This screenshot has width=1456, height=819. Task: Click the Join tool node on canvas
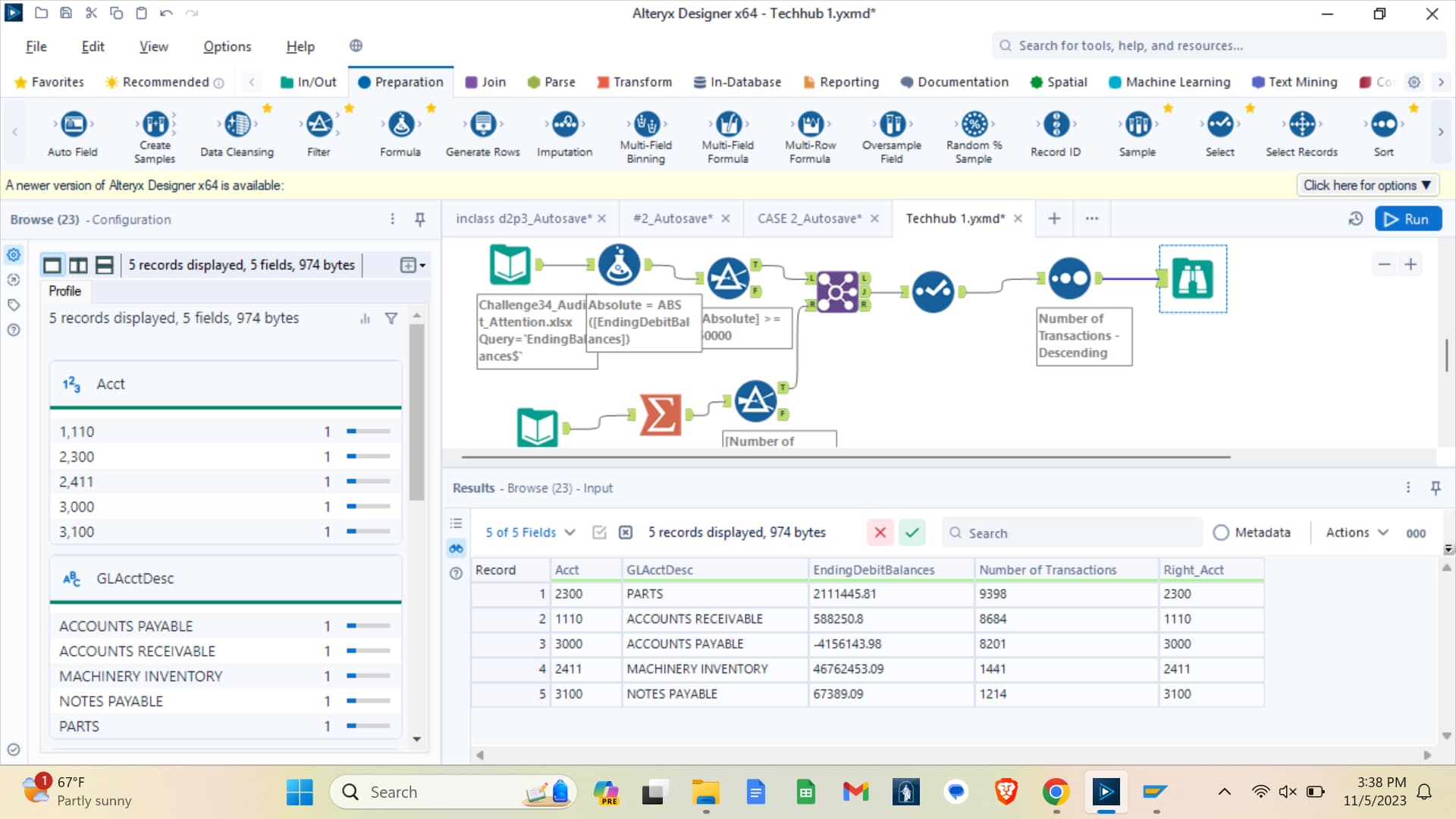(x=838, y=291)
